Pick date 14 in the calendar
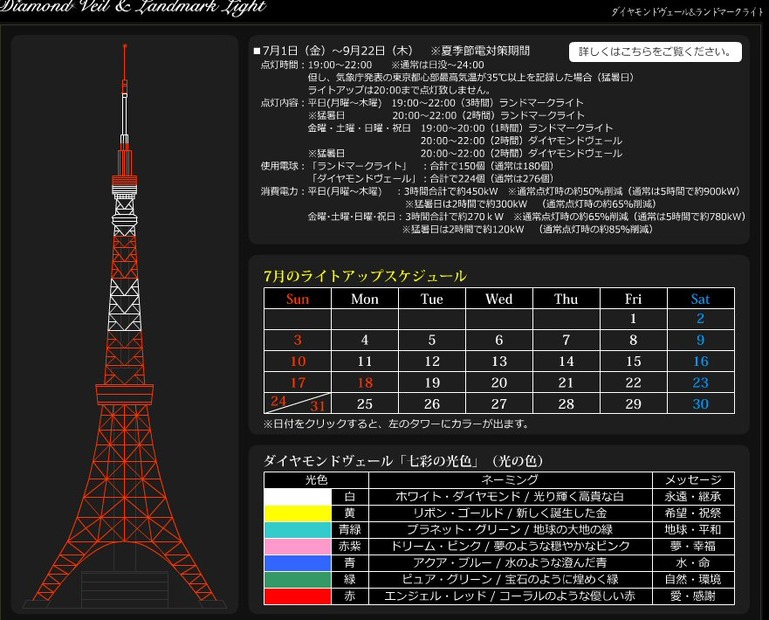 click(566, 362)
